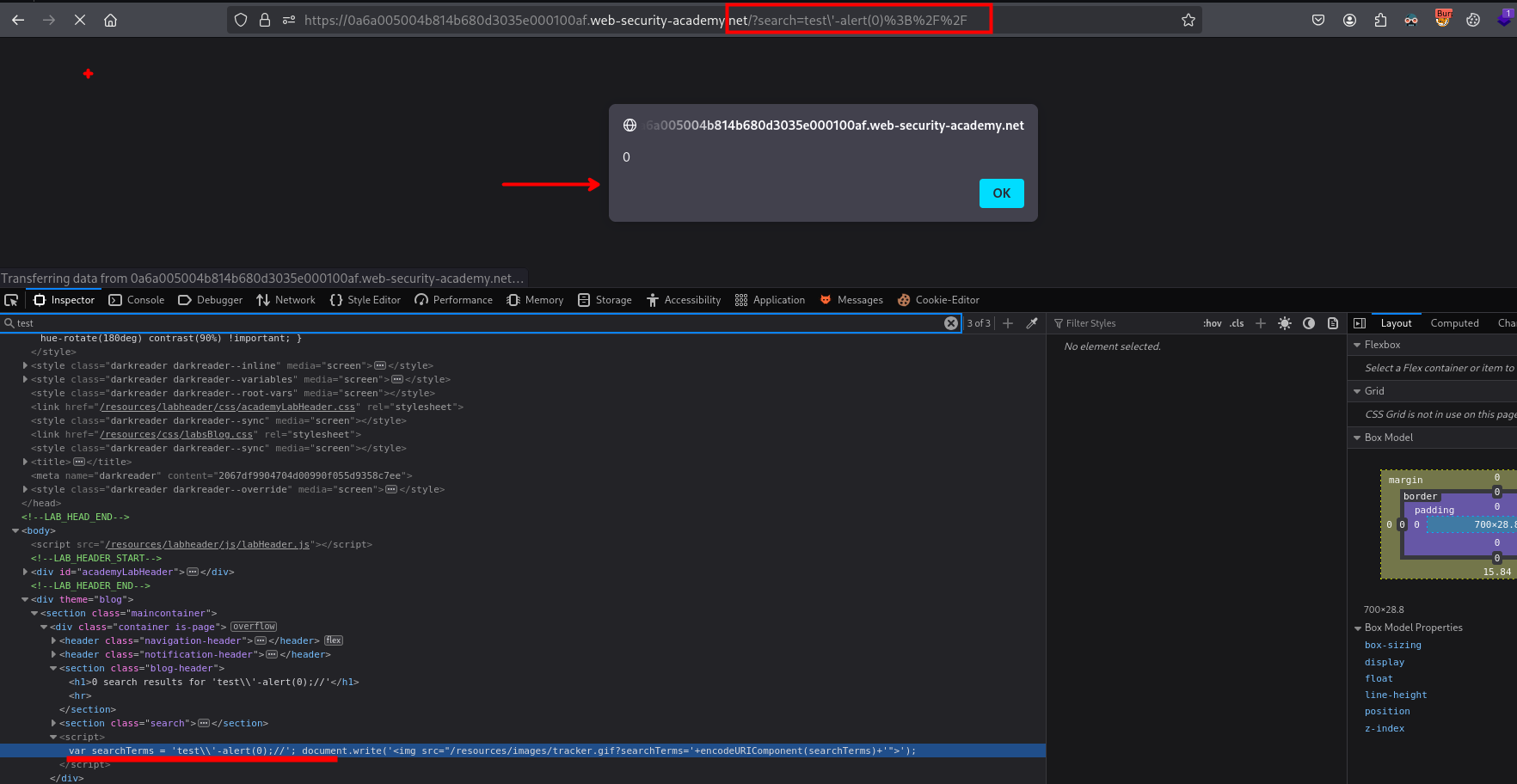
Task: Stop loading the page
Action: point(80,20)
